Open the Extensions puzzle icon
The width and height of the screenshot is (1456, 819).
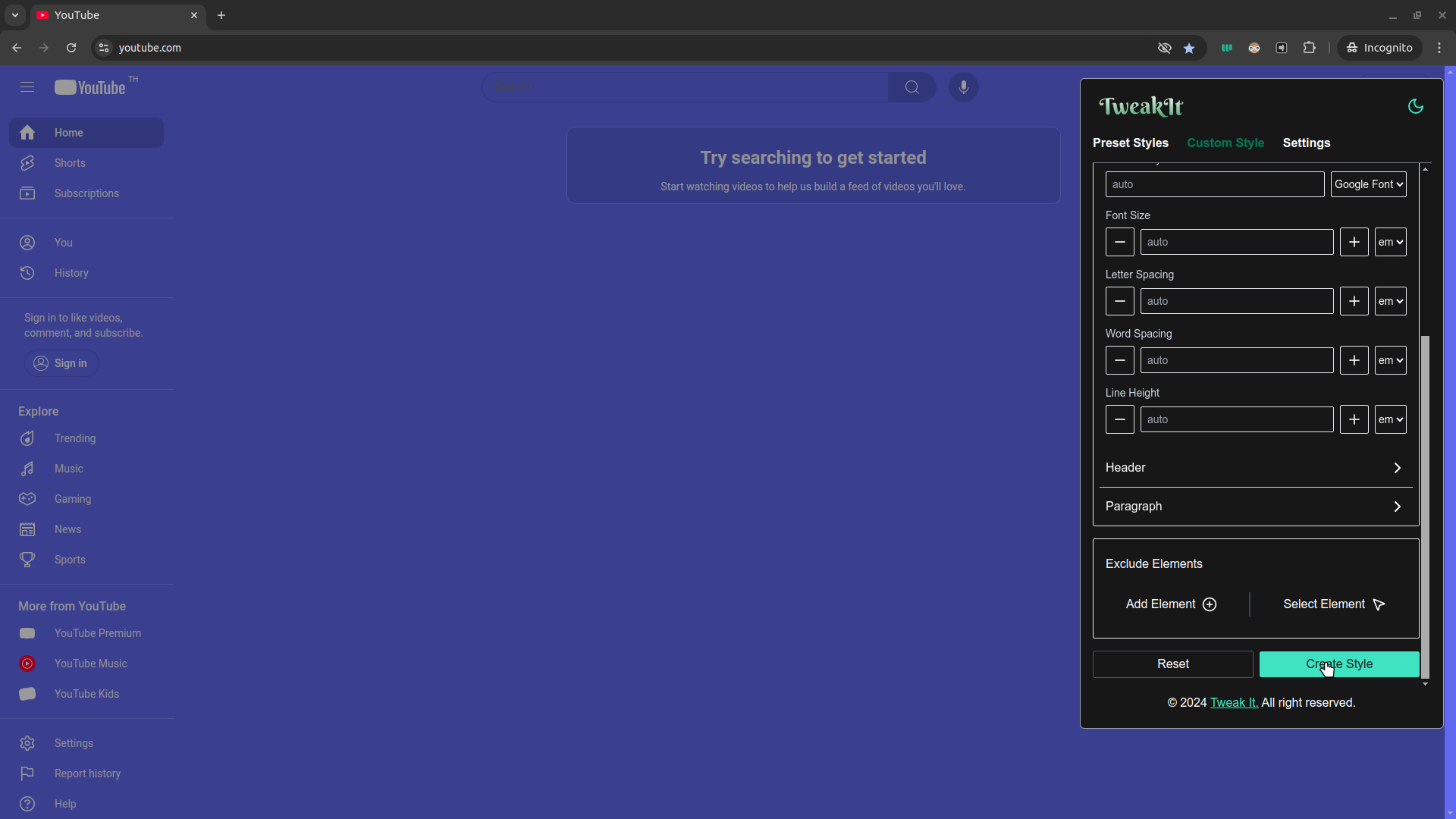click(1309, 48)
